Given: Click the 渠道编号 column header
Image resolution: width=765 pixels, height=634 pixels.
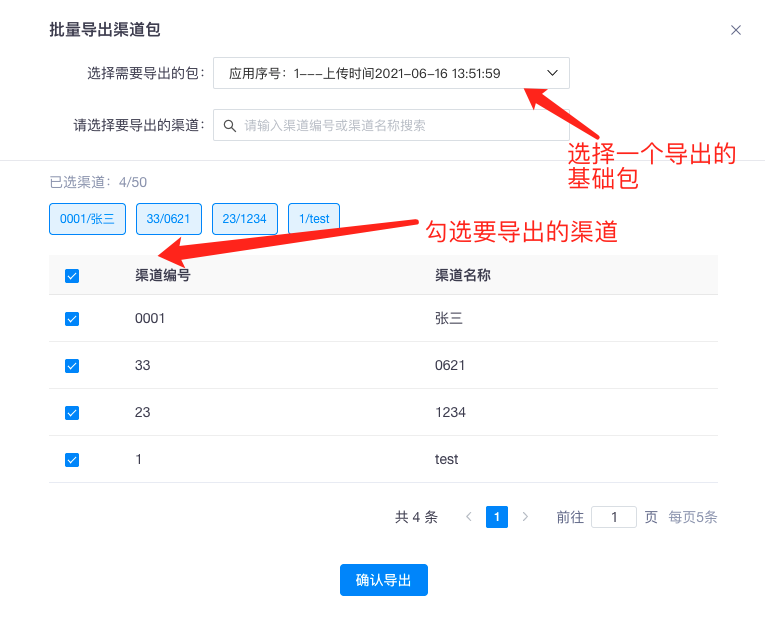Looking at the screenshot, I should 163,275.
